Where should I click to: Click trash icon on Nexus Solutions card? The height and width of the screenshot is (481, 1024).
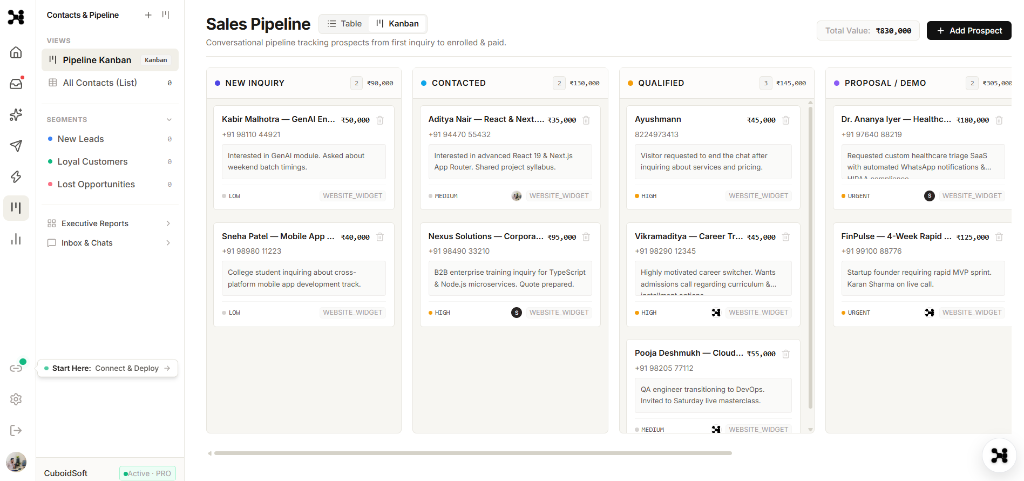click(586, 237)
